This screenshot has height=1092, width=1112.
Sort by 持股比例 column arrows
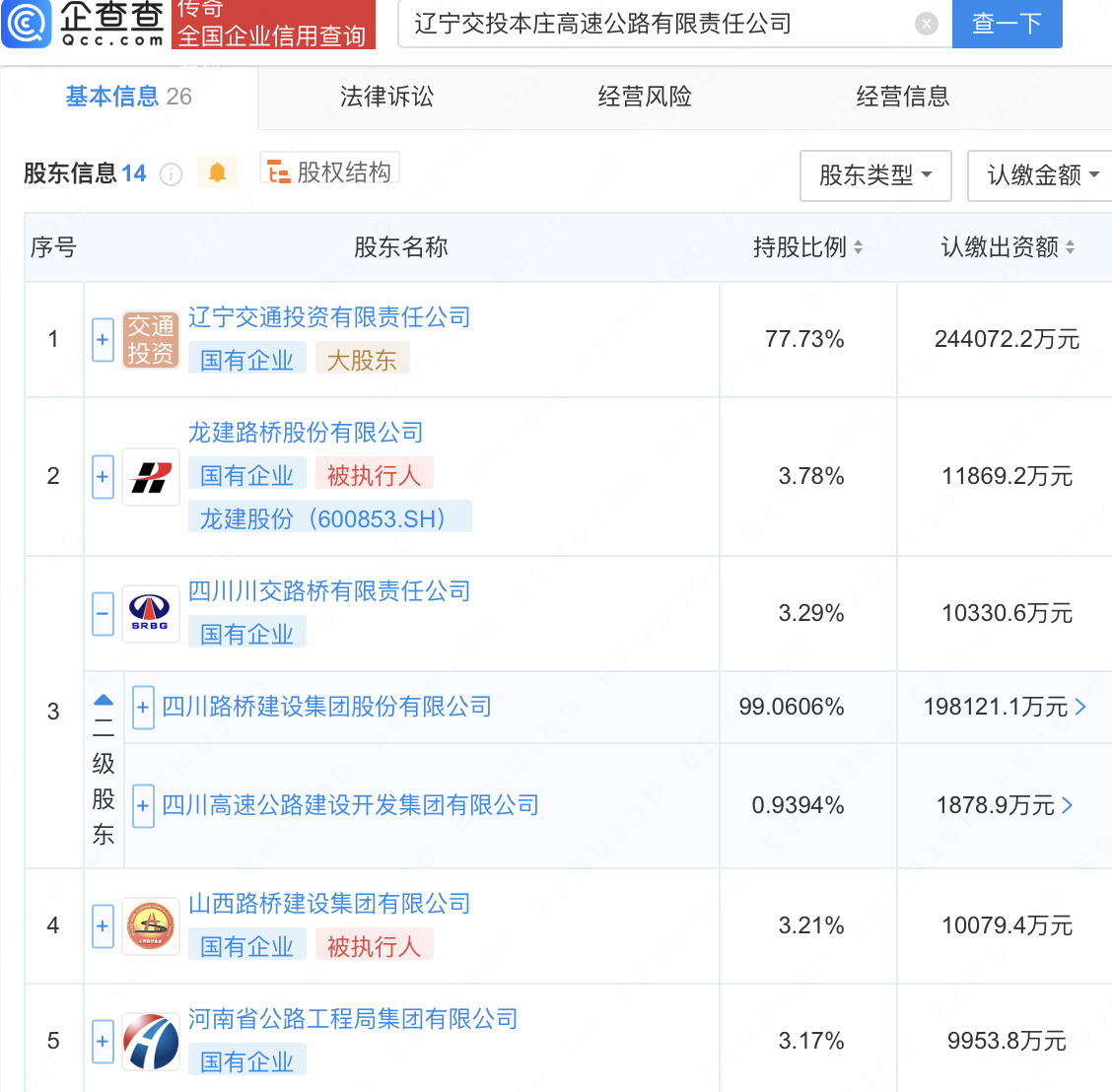858,246
